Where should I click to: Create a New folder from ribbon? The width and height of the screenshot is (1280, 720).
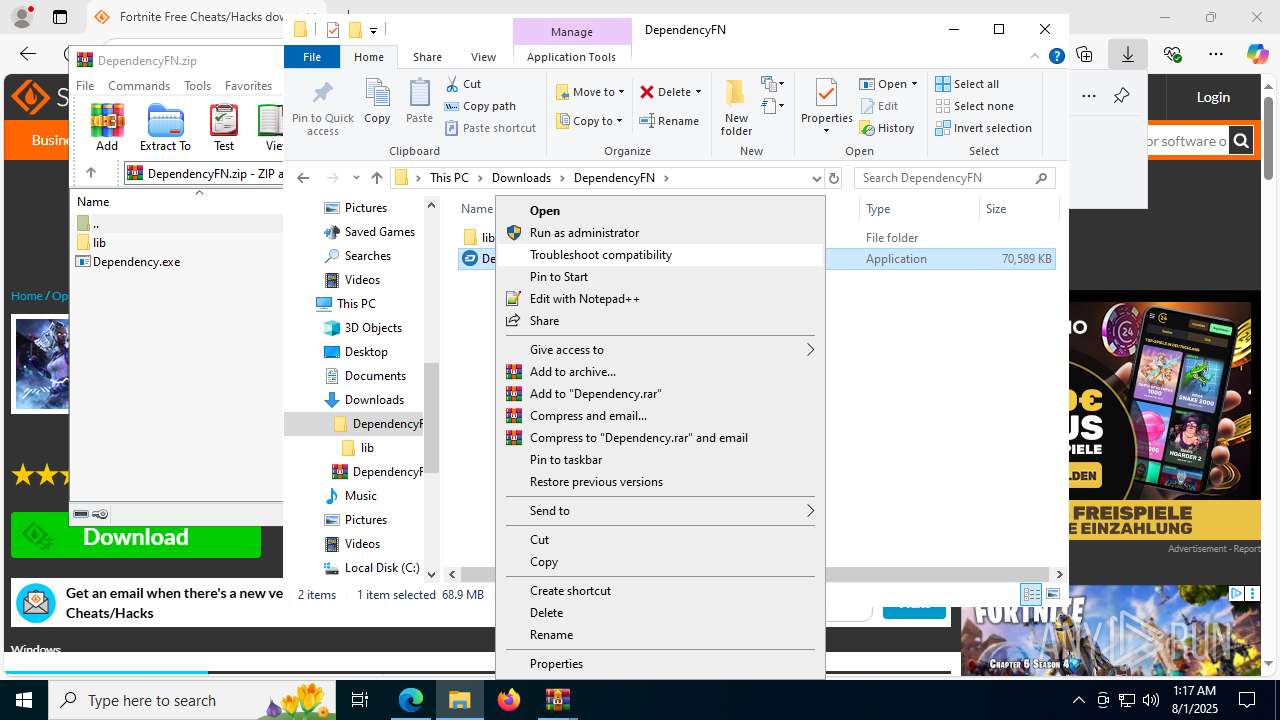736,107
